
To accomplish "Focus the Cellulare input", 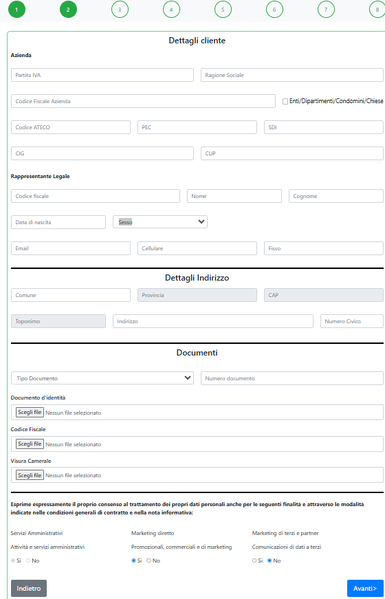I will pyautogui.click(x=197, y=248).
